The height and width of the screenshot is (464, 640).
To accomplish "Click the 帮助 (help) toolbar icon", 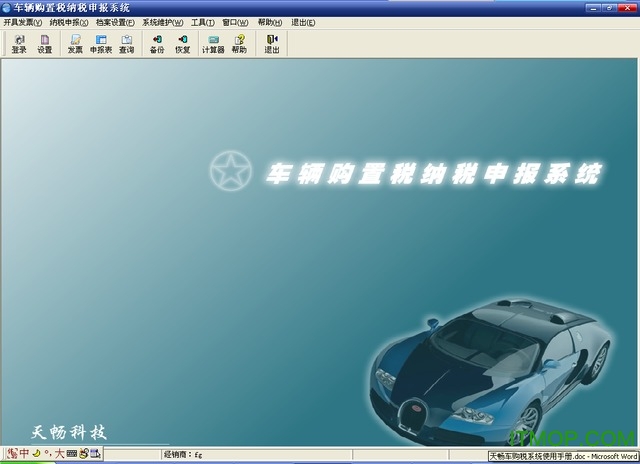I will tap(239, 44).
